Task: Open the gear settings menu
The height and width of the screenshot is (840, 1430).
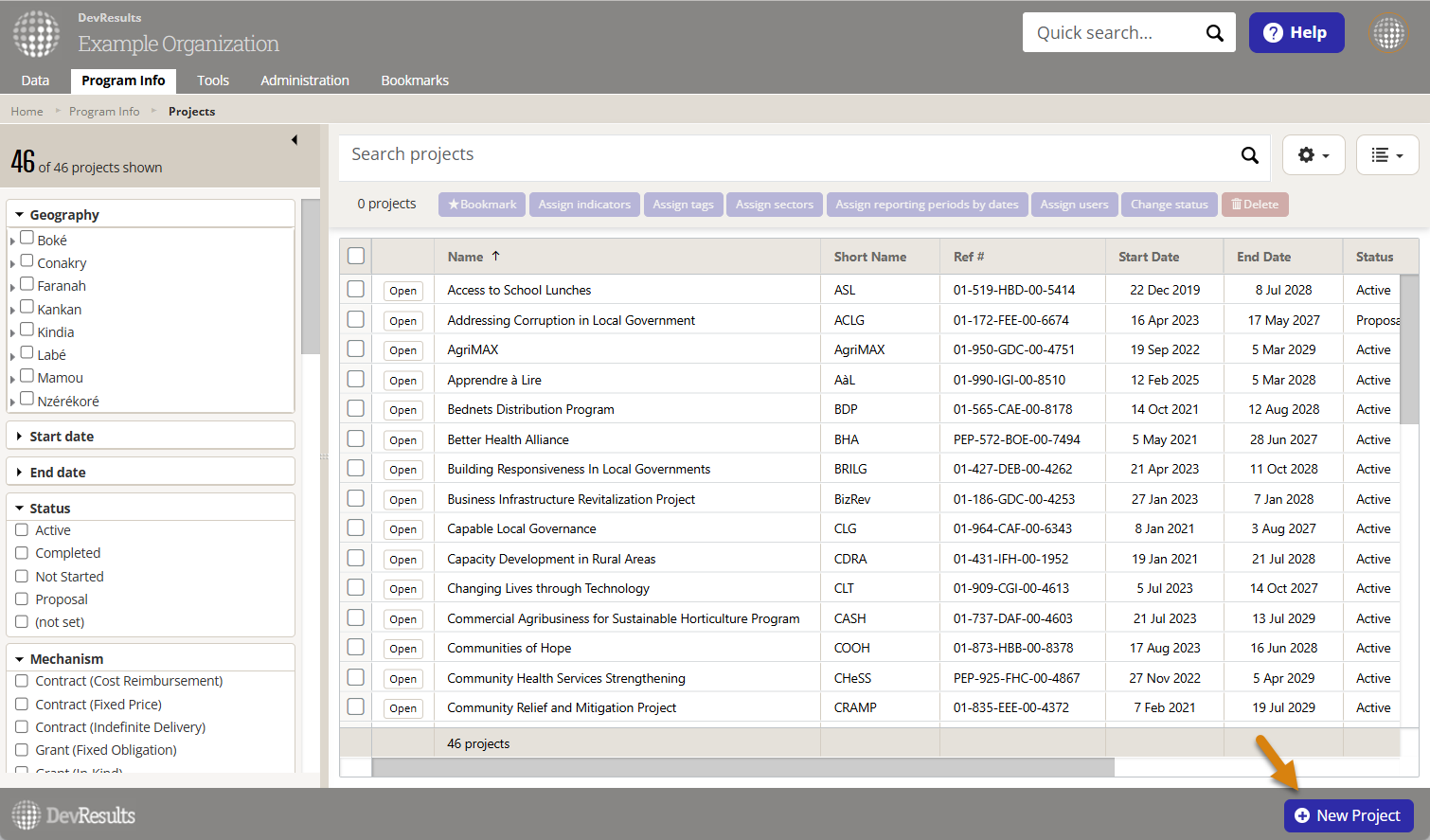Action: tap(1313, 155)
